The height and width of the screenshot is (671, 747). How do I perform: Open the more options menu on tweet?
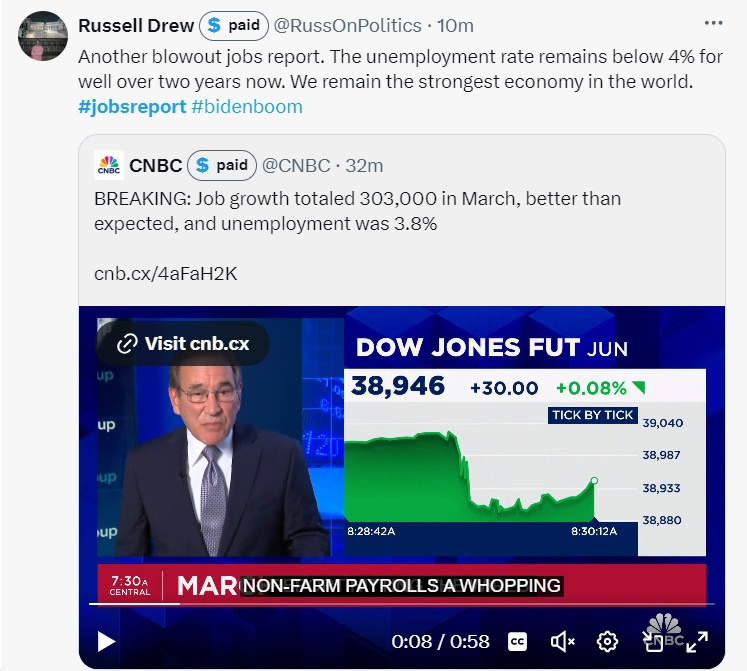[x=713, y=24]
